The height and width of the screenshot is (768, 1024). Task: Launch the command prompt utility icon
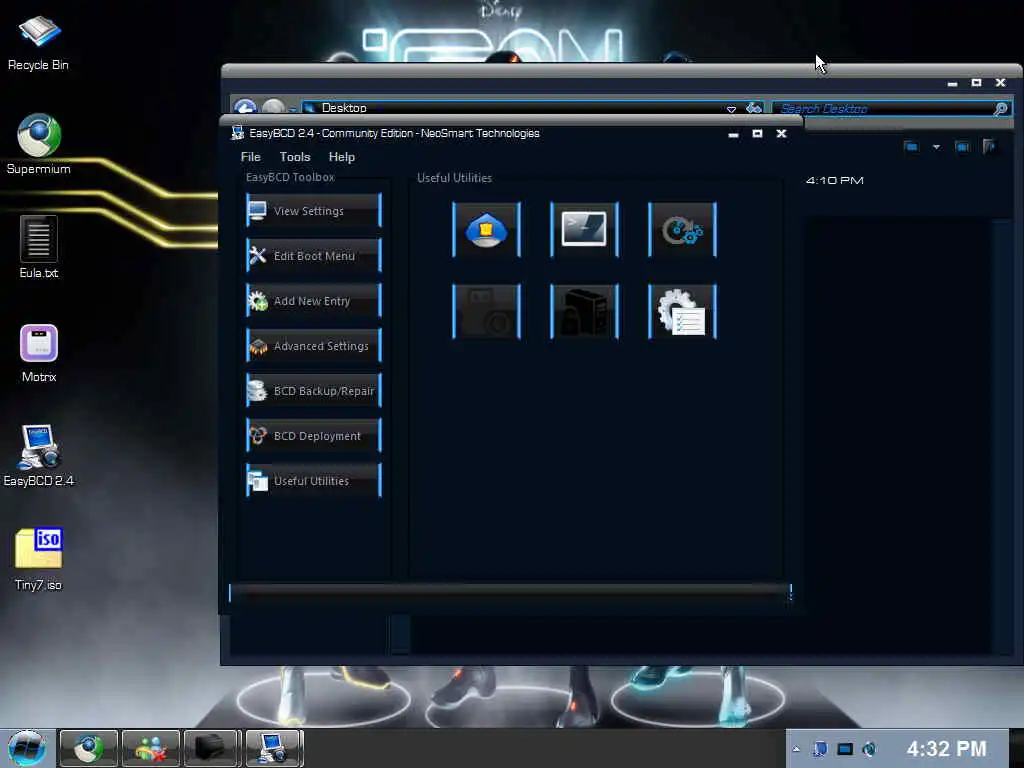click(x=584, y=230)
